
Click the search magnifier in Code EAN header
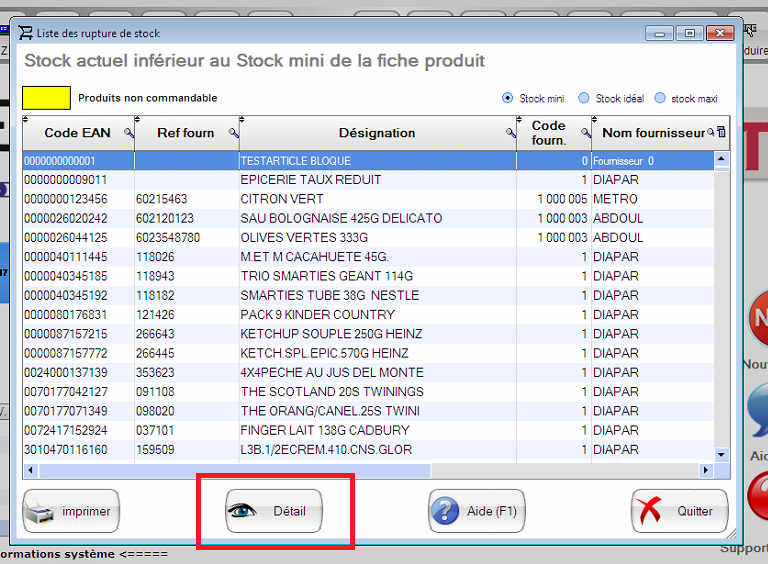point(128,133)
